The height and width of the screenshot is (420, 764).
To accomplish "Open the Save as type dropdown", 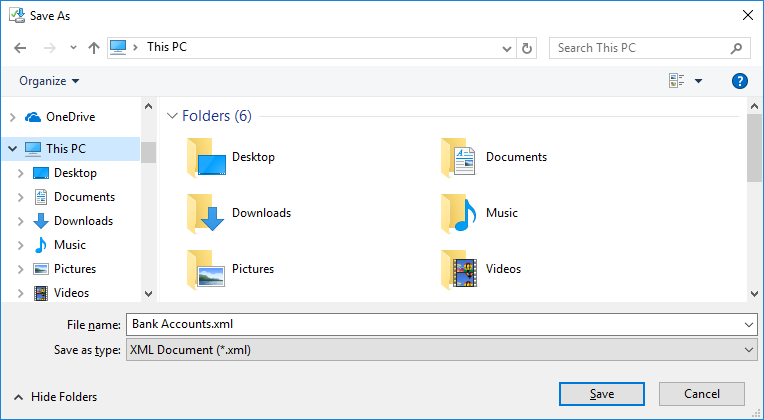I will pos(440,350).
